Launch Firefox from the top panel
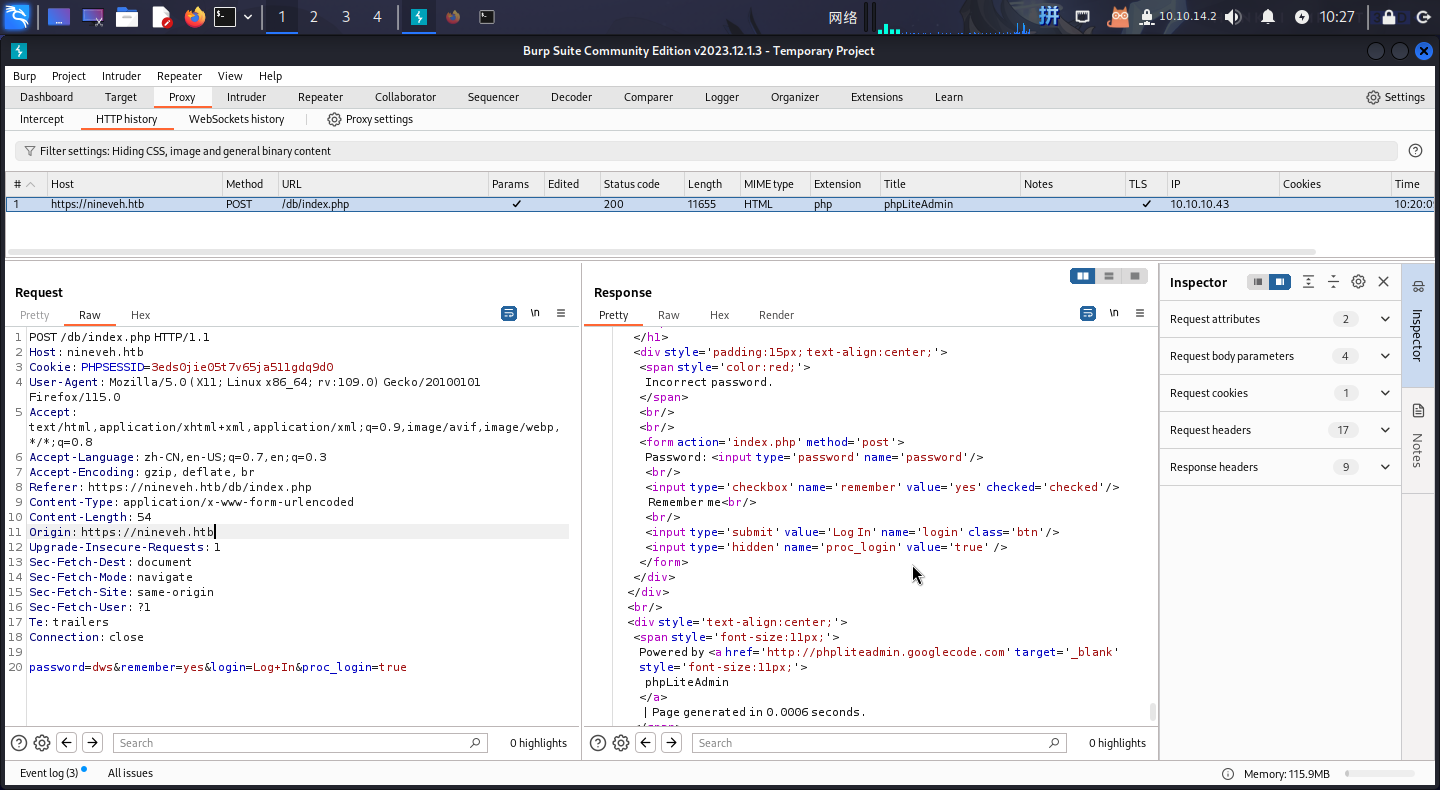 click(x=194, y=16)
